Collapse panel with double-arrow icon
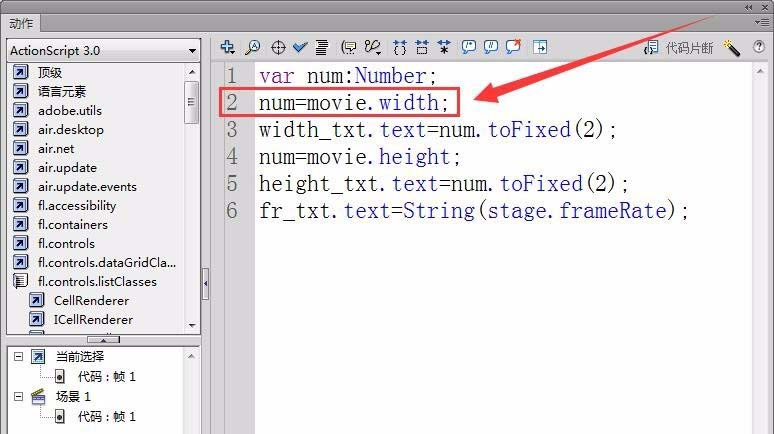 pyautogui.click(x=749, y=7)
